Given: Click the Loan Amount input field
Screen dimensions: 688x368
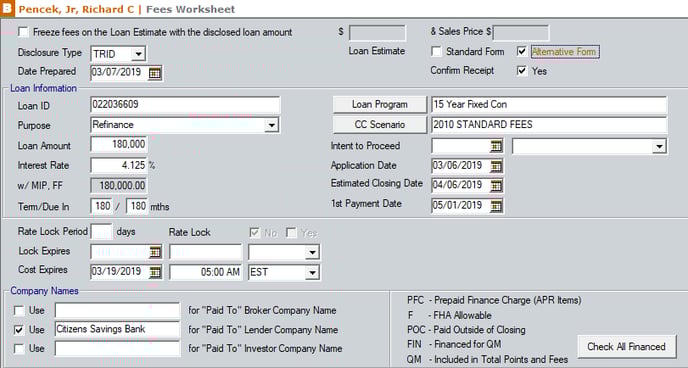Looking at the screenshot, I should (x=118, y=144).
